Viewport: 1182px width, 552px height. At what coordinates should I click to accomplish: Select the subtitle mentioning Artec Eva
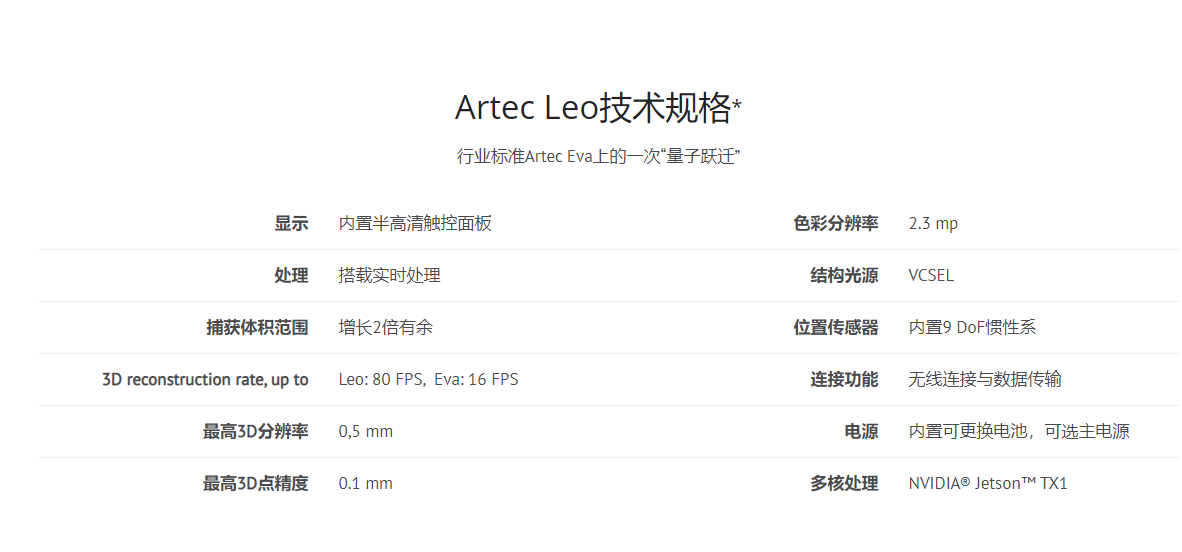point(599,157)
